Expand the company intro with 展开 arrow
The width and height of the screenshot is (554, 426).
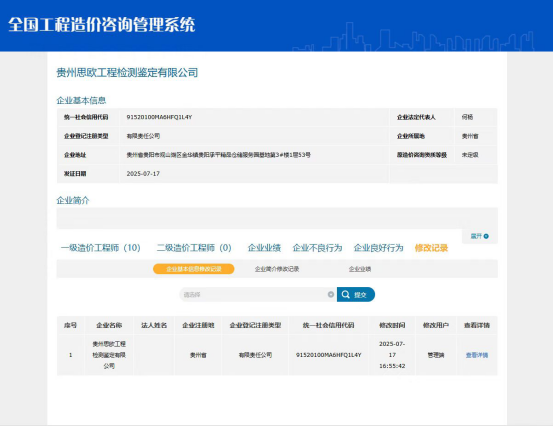[x=479, y=236]
